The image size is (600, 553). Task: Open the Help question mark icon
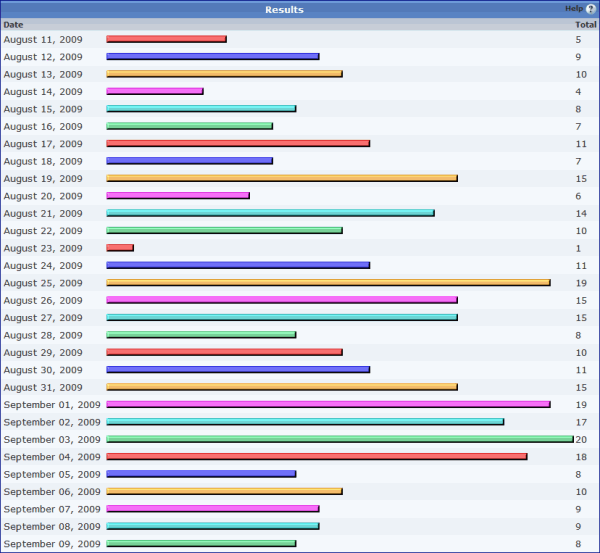coord(590,9)
